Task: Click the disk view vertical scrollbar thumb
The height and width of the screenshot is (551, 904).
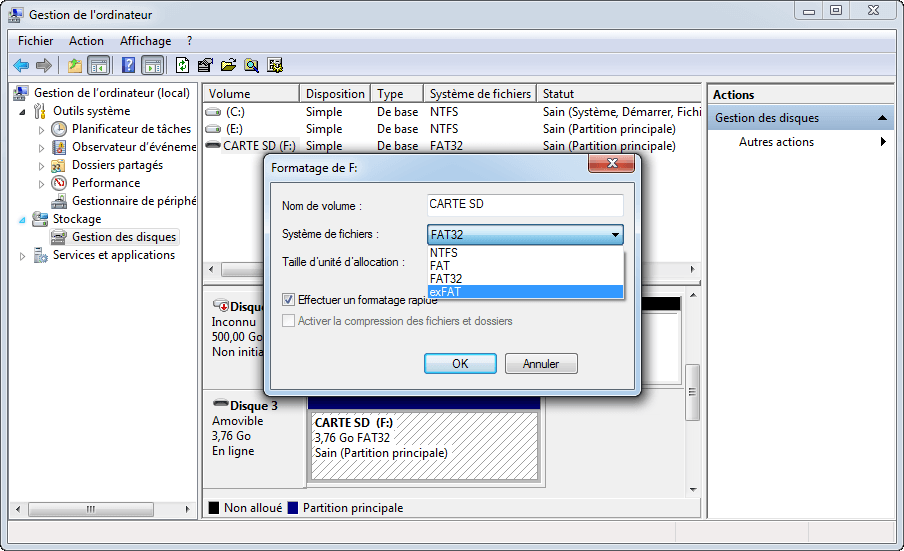Action: point(693,392)
